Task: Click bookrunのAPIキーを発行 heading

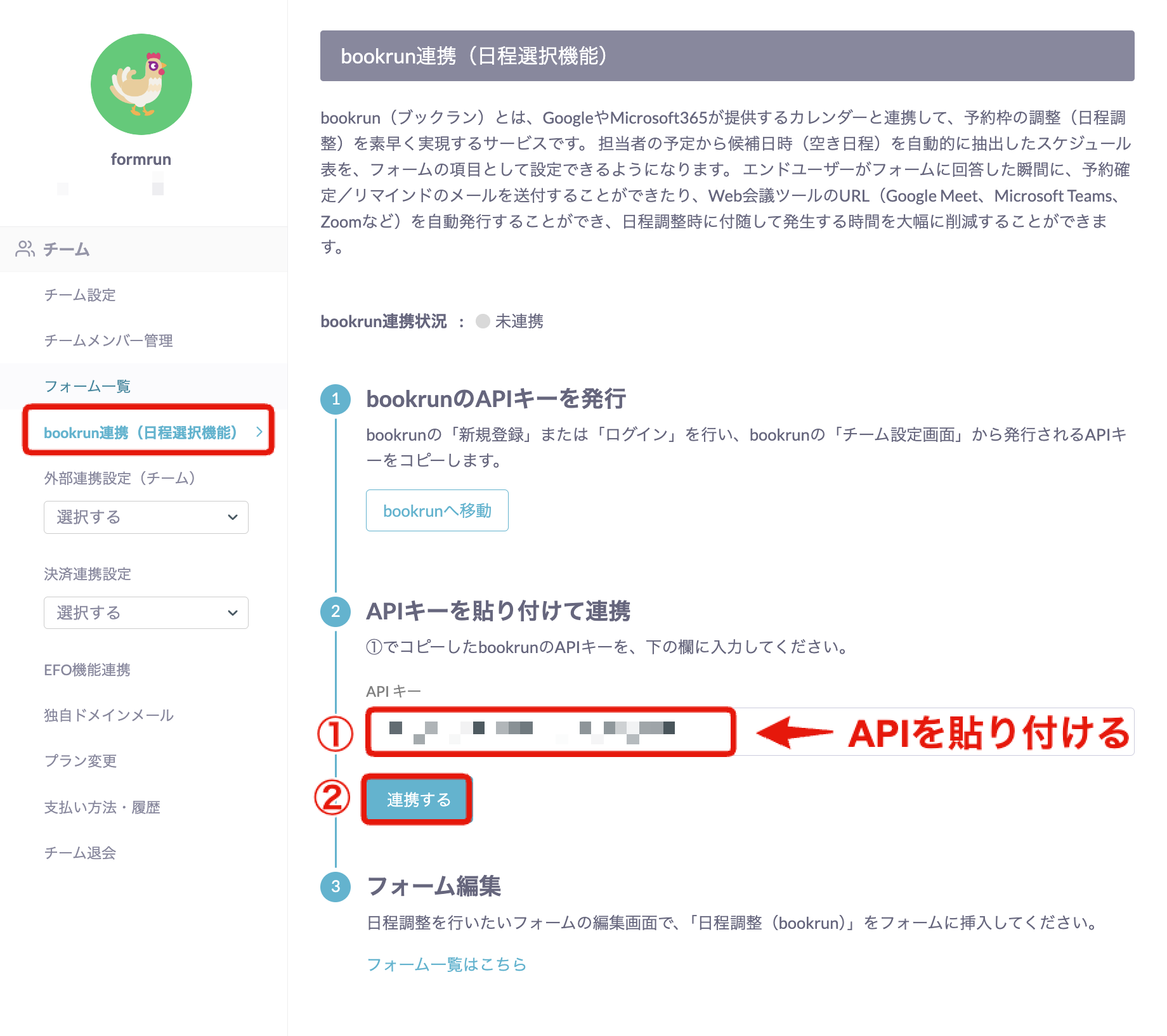Action: (496, 399)
